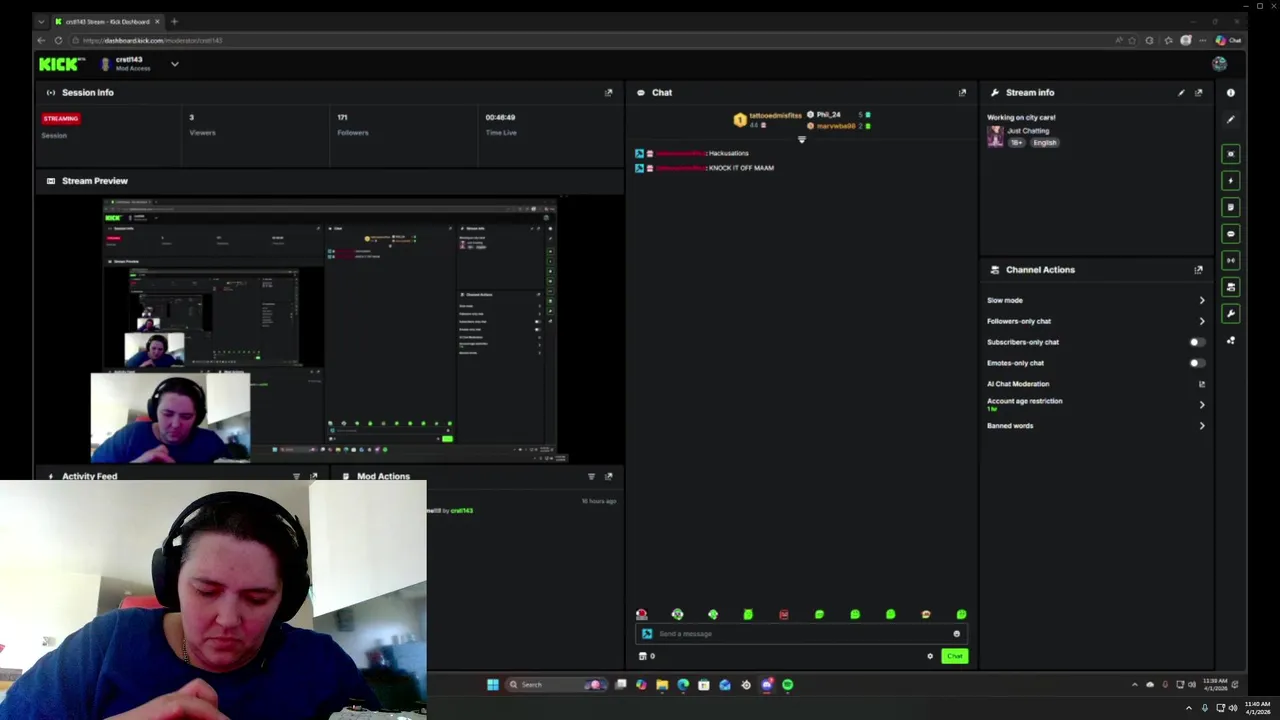Select the second emote in quick emotes row
Image resolution: width=1280 pixels, height=720 pixels.
click(677, 615)
